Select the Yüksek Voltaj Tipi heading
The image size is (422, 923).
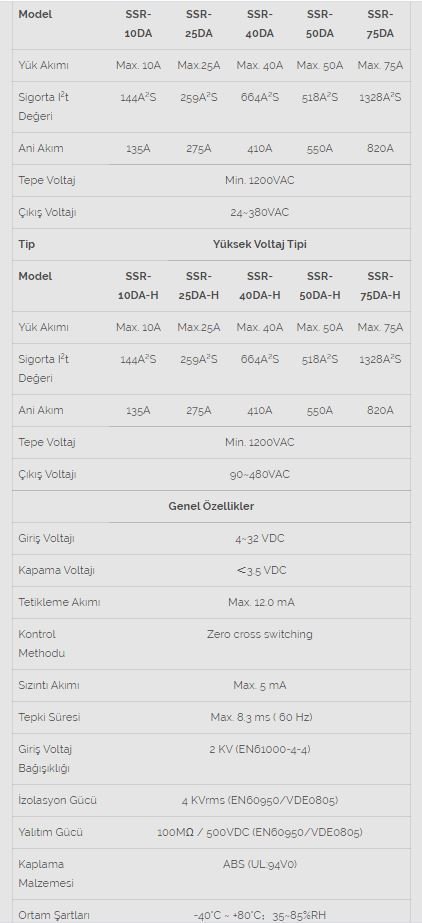(x=260, y=244)
